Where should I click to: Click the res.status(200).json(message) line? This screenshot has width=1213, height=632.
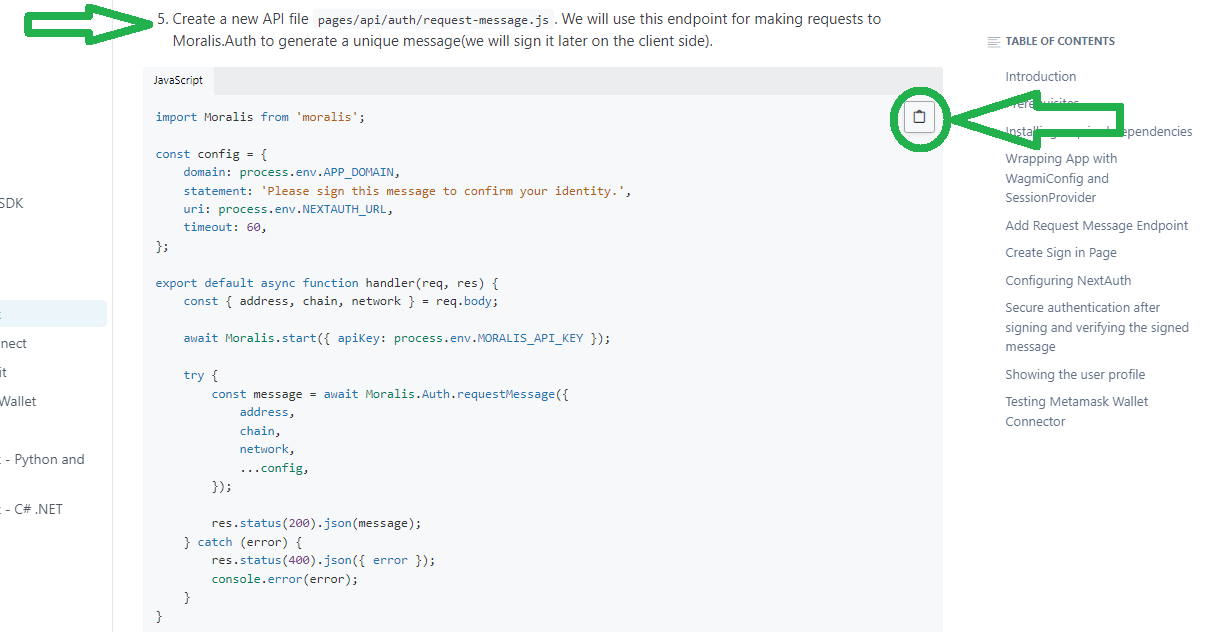(316, 523)
